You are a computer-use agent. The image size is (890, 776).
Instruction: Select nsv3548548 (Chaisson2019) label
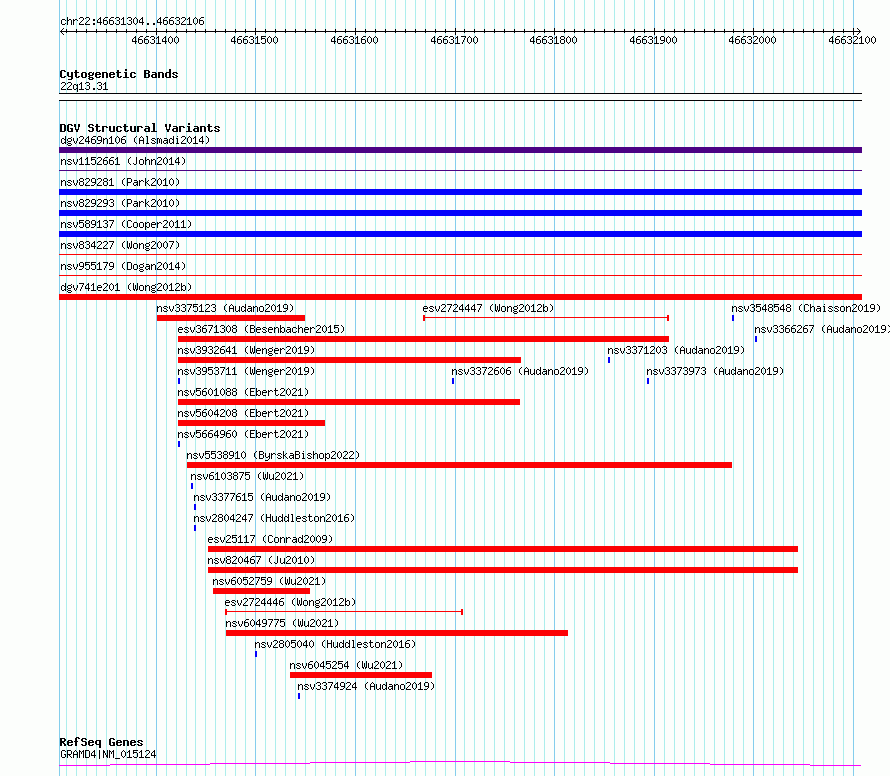[x=806, y=308]
